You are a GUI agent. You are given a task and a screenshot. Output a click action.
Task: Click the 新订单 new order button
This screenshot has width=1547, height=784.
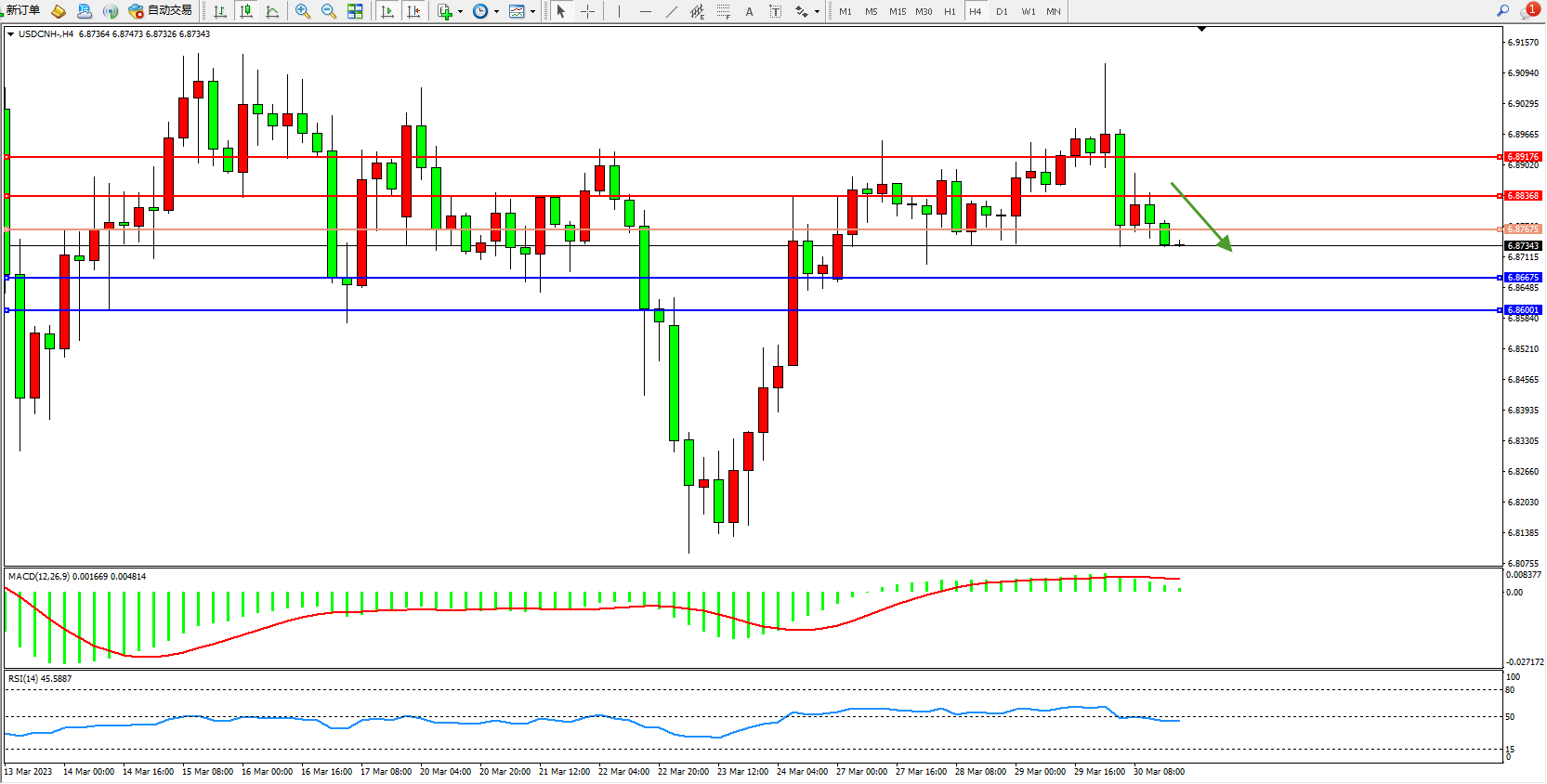(22, 10)
